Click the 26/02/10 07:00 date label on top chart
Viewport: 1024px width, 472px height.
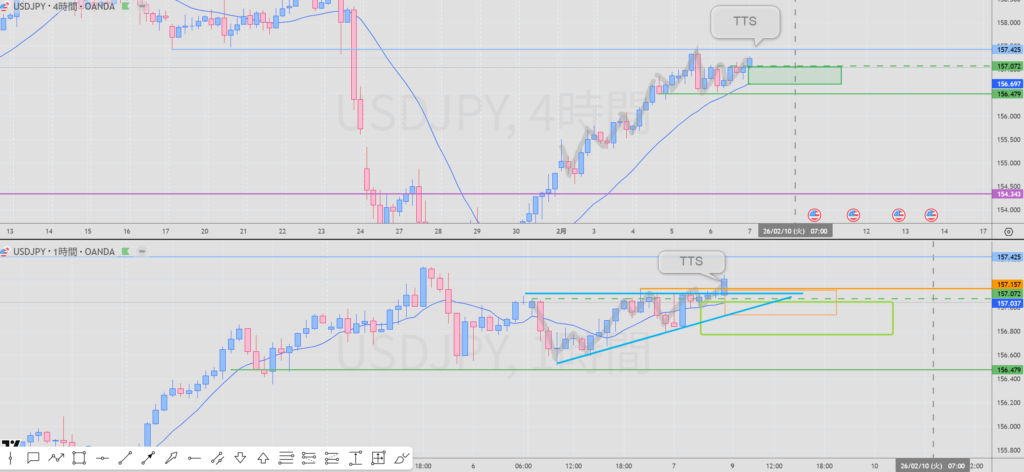(x=794, y=231)
